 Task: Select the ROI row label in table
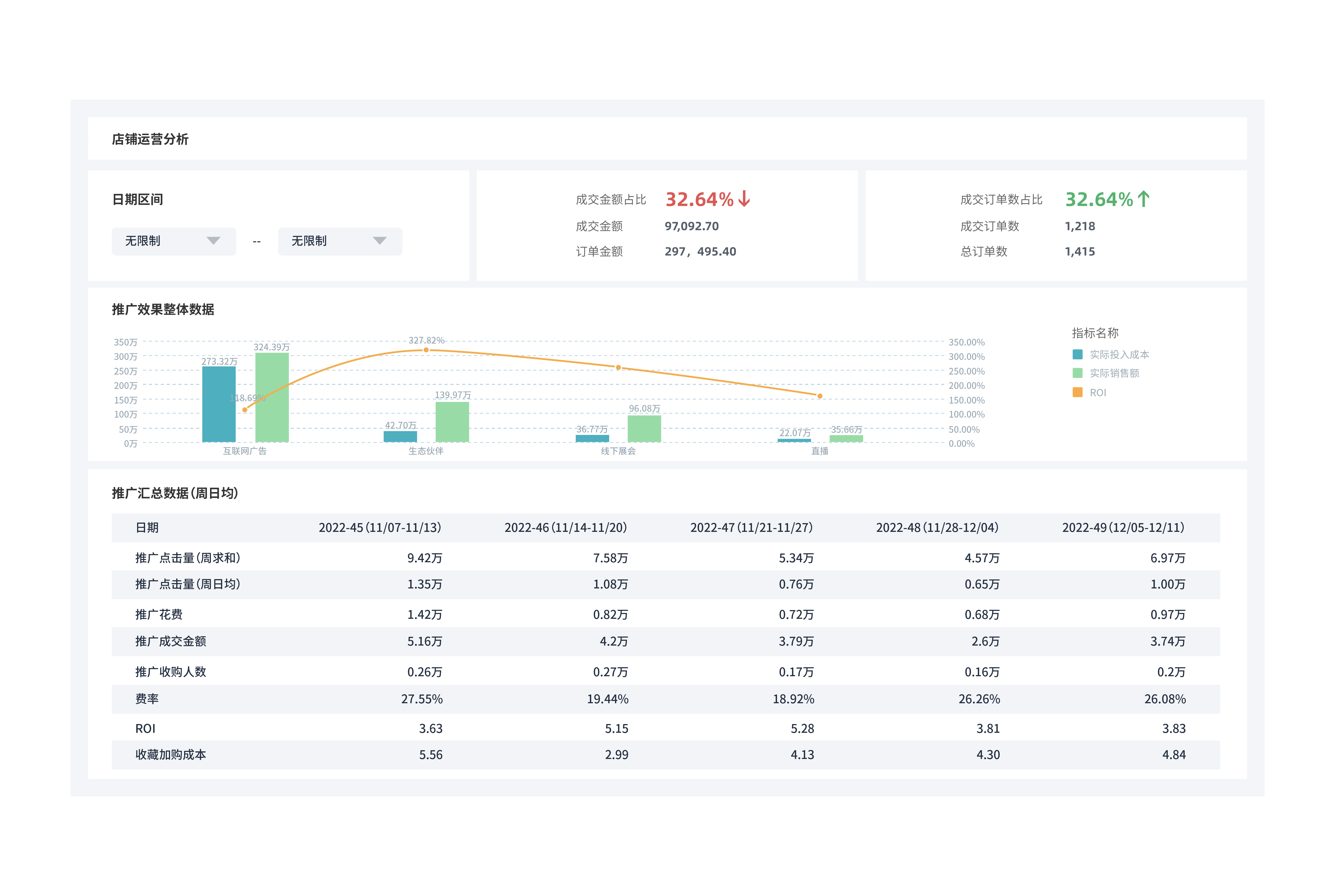(145, 729)
